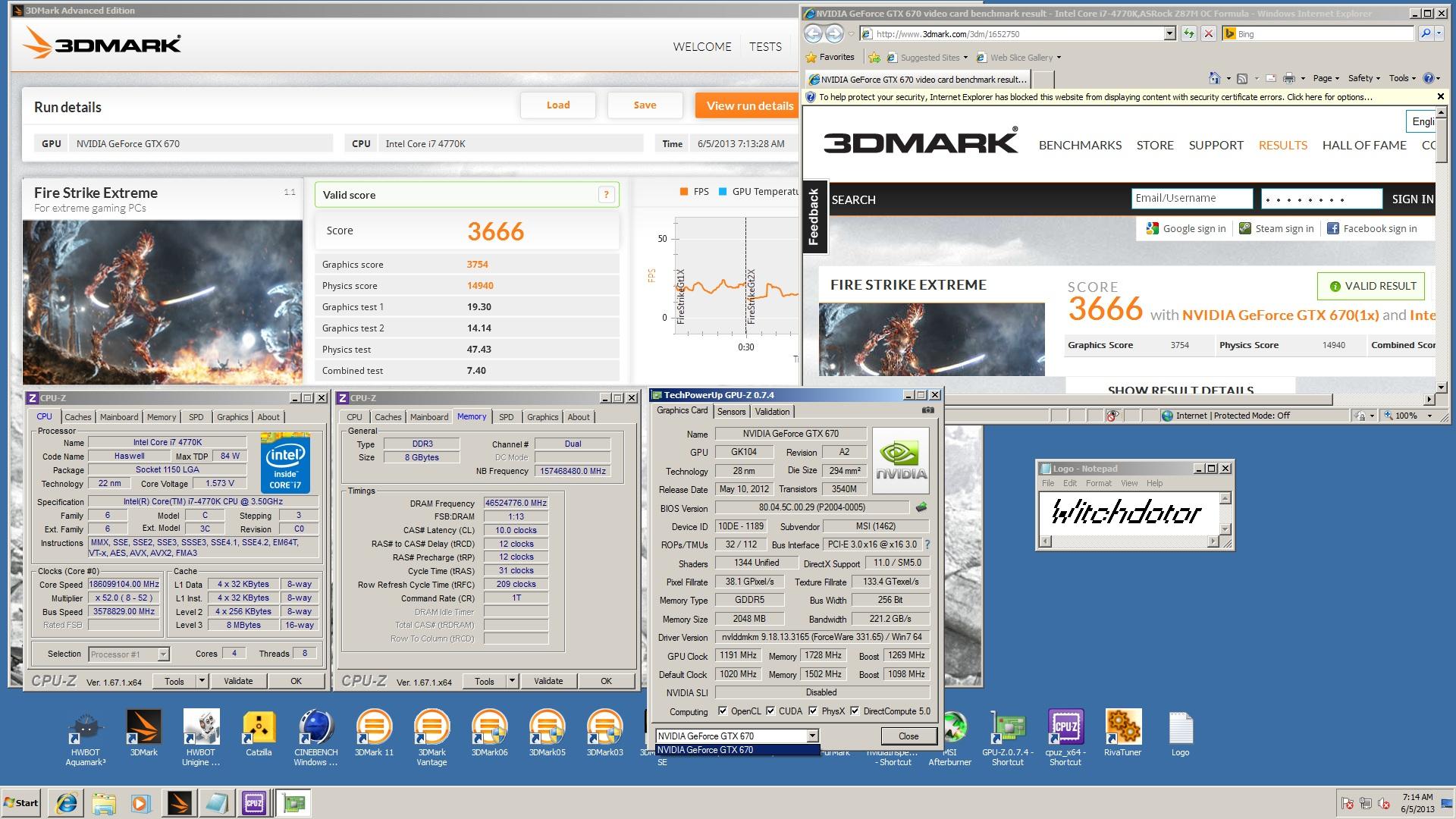Open the RivaTuner desktop shortcut

click(x=1123, y=733)
